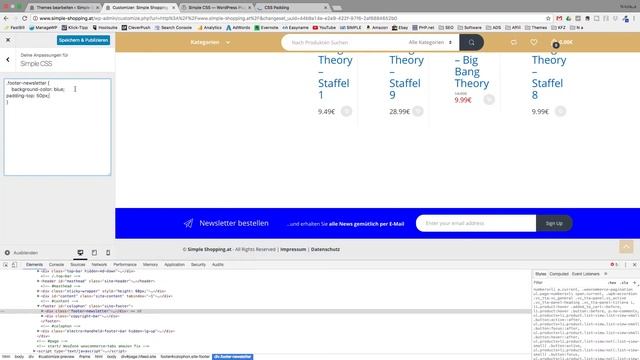
Task: Open the Impressum footer link
Action: [293, 249]
